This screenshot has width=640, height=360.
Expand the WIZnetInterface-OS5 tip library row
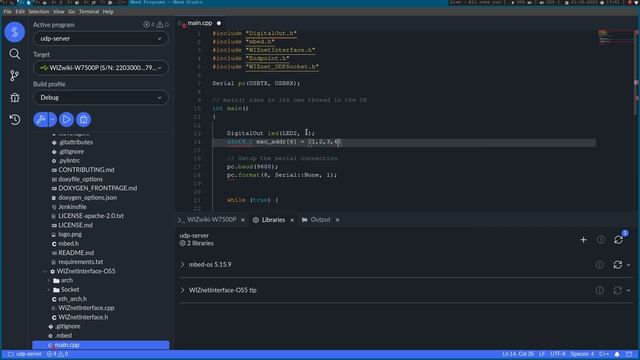[182, 290]
